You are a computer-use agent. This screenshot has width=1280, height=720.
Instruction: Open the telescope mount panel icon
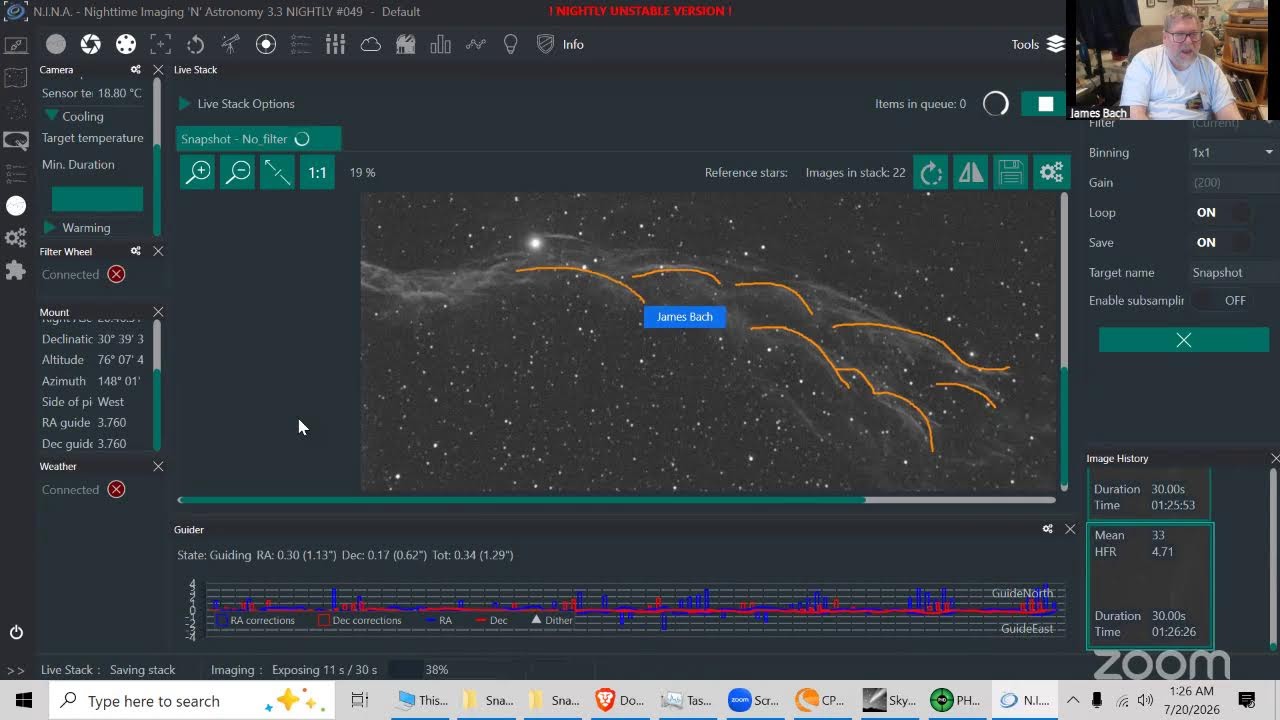point(231,44)
